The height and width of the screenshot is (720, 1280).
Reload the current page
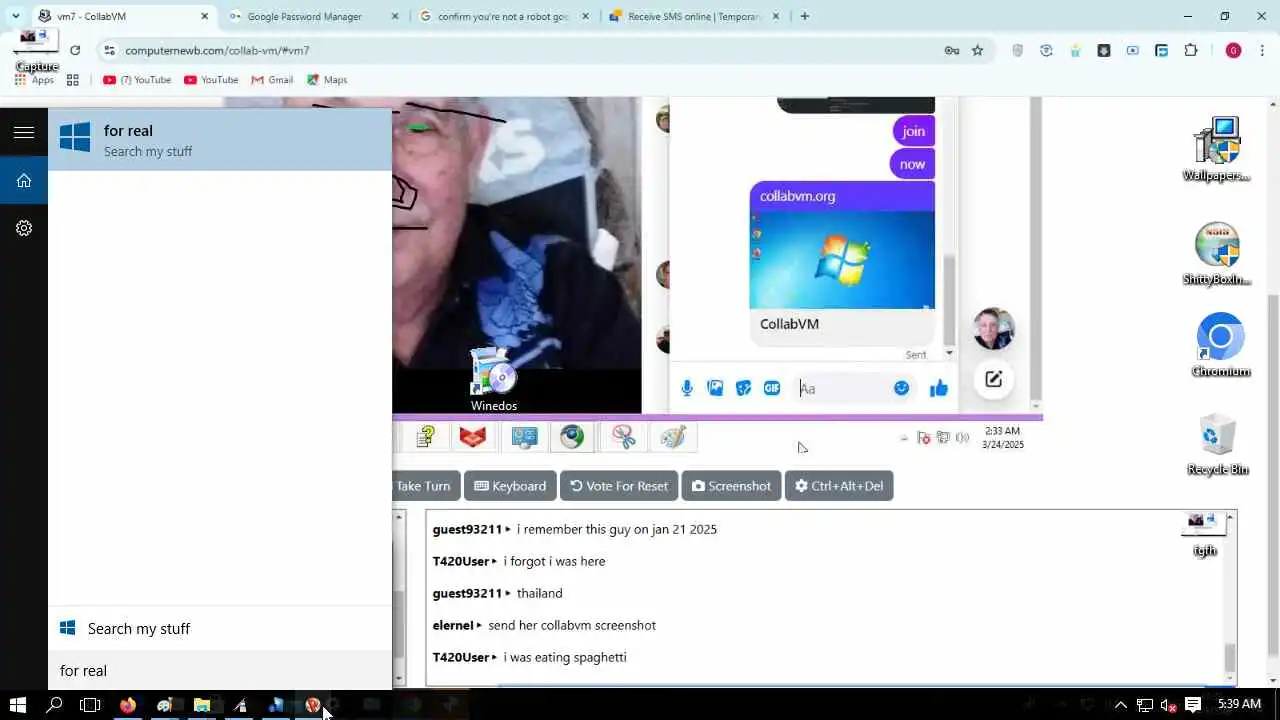(x=75, y=50)
